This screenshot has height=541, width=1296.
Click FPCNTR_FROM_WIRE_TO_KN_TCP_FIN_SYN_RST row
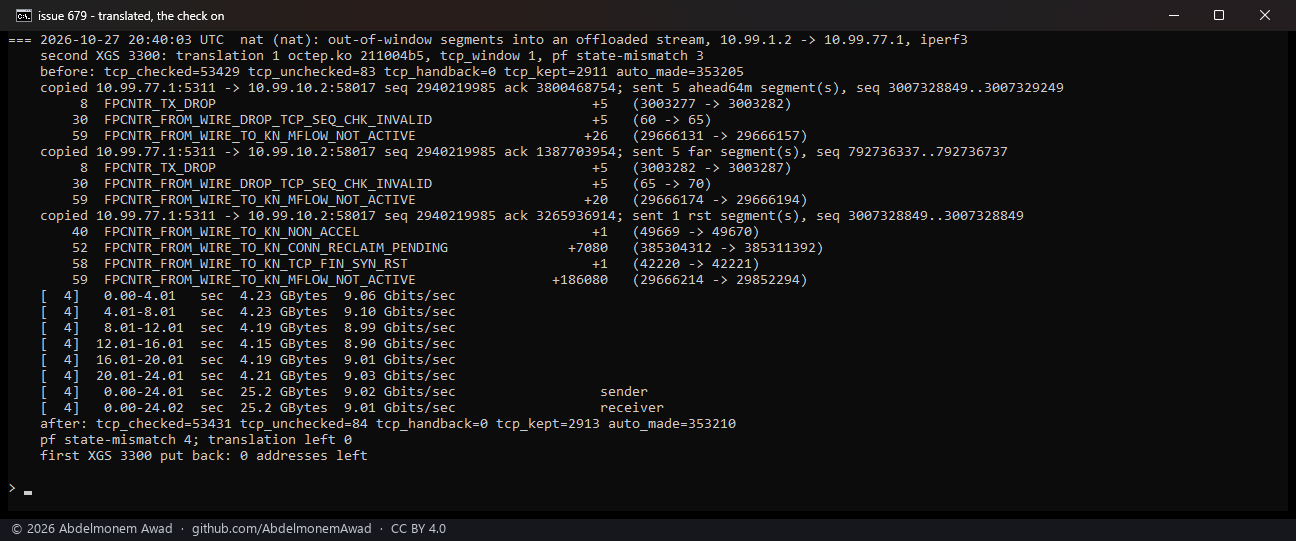(x=416, y=264)
